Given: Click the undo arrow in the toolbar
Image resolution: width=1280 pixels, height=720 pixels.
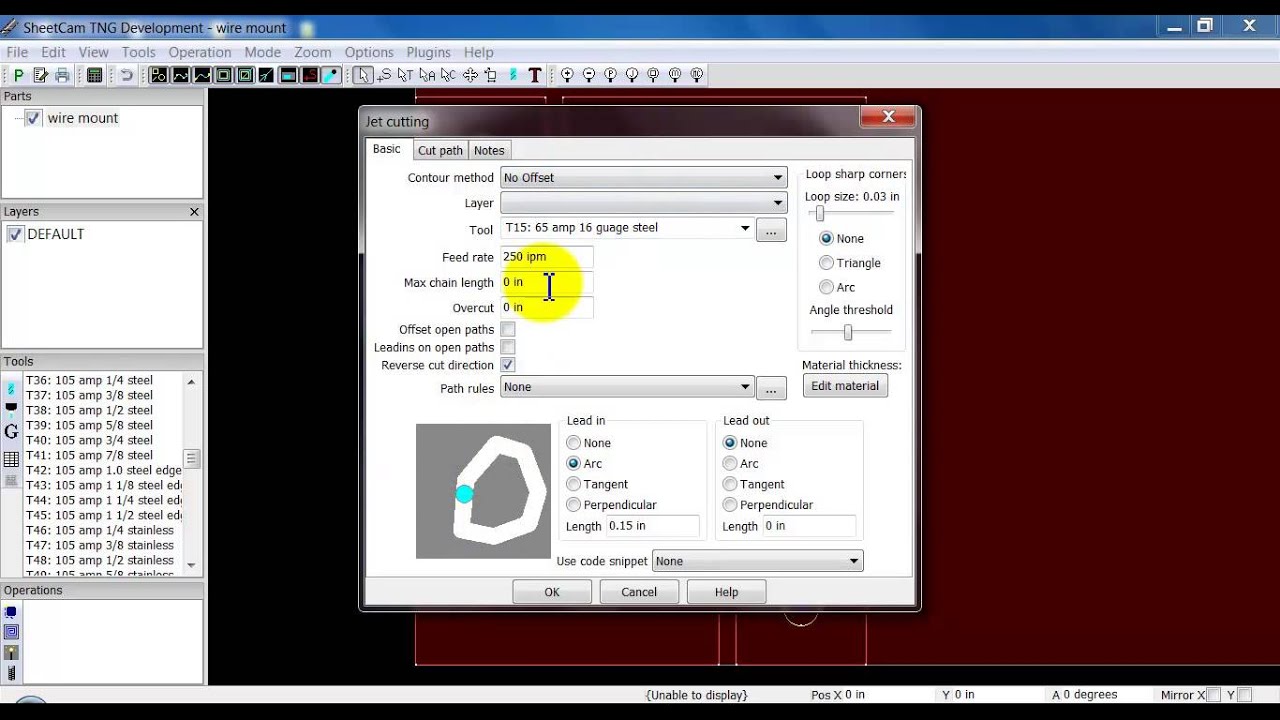Looking at the screenshot, I should coord(127,75).
